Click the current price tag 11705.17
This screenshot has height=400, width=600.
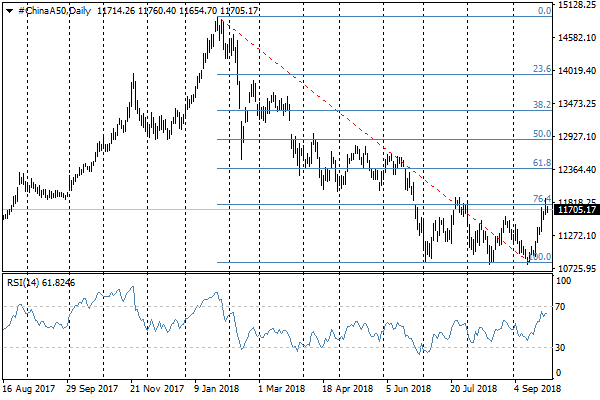pos(577,210)
